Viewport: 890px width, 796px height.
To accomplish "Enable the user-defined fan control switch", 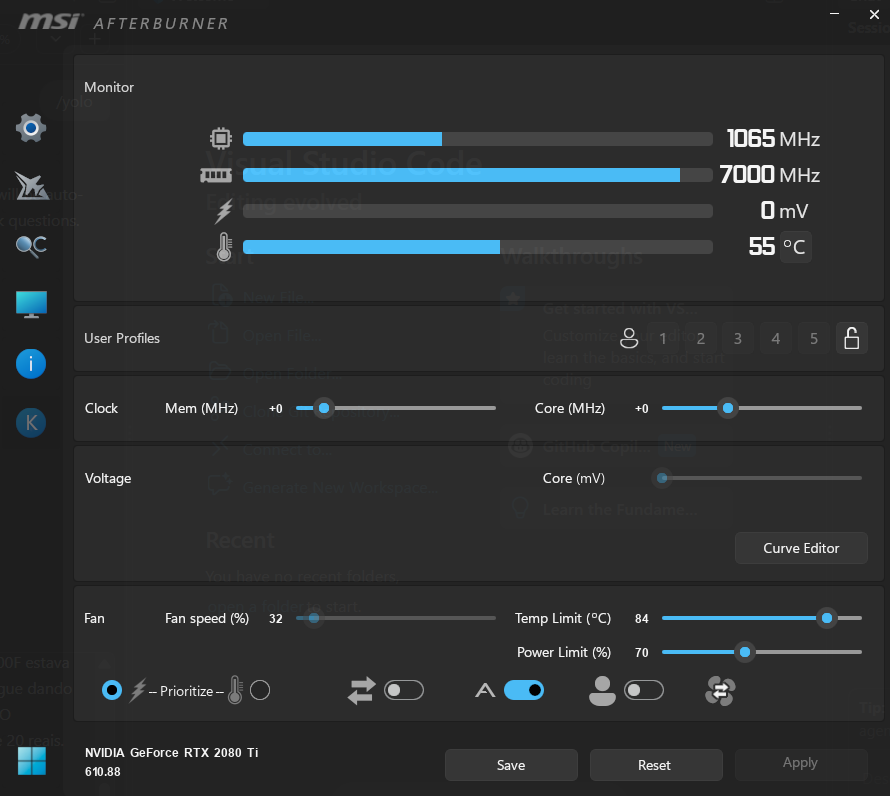I will pos(644,690).
